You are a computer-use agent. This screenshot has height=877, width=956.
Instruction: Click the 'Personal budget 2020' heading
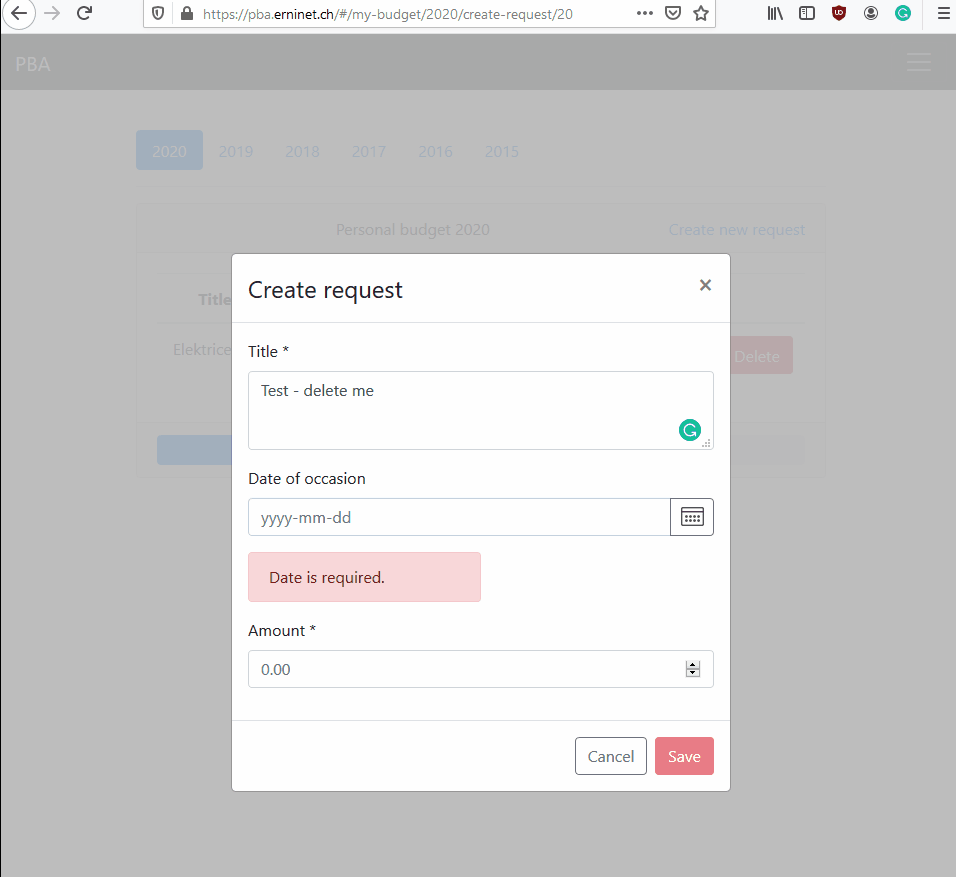(x=413, y=230)
